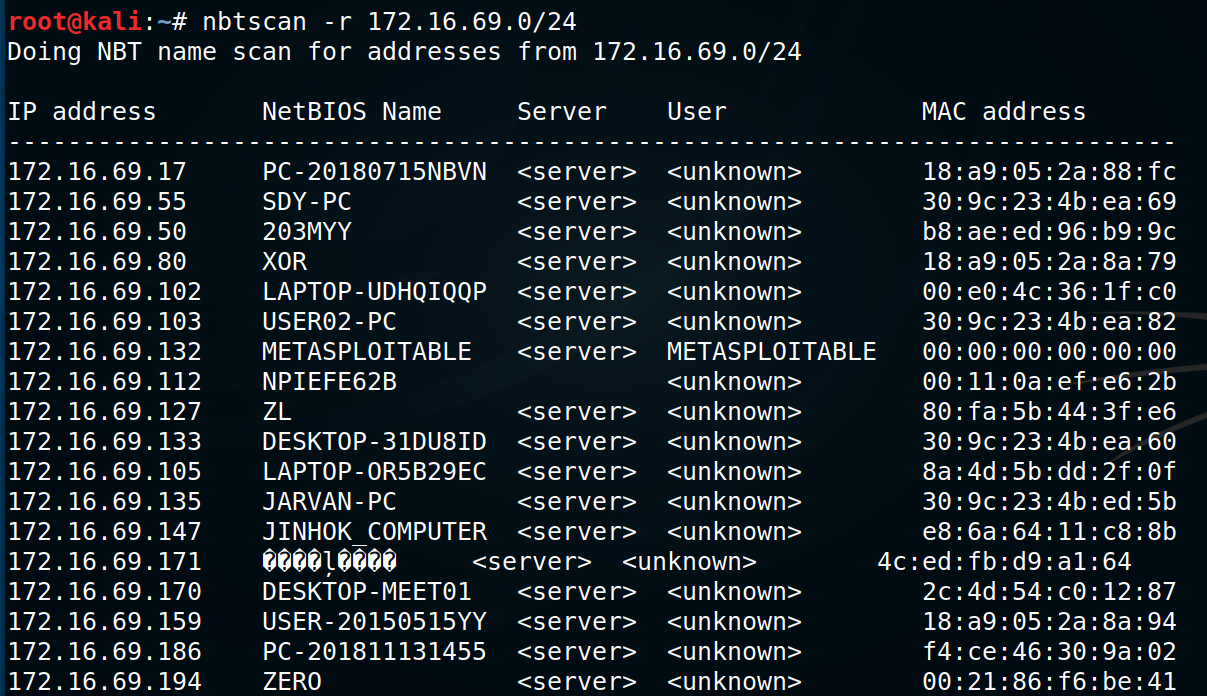Click the SDY-PC NetBIOS name
Screen dimensions: 1207x696
coord(306,202)
